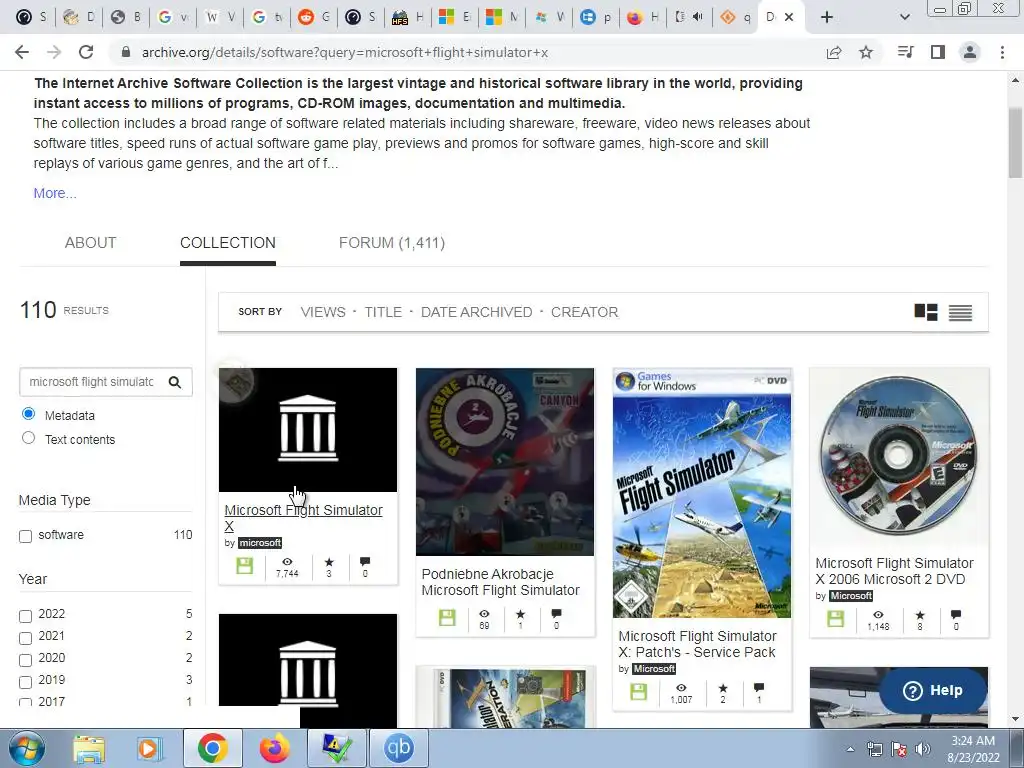Open qBittorrent from the taskbar

[398, 748]
